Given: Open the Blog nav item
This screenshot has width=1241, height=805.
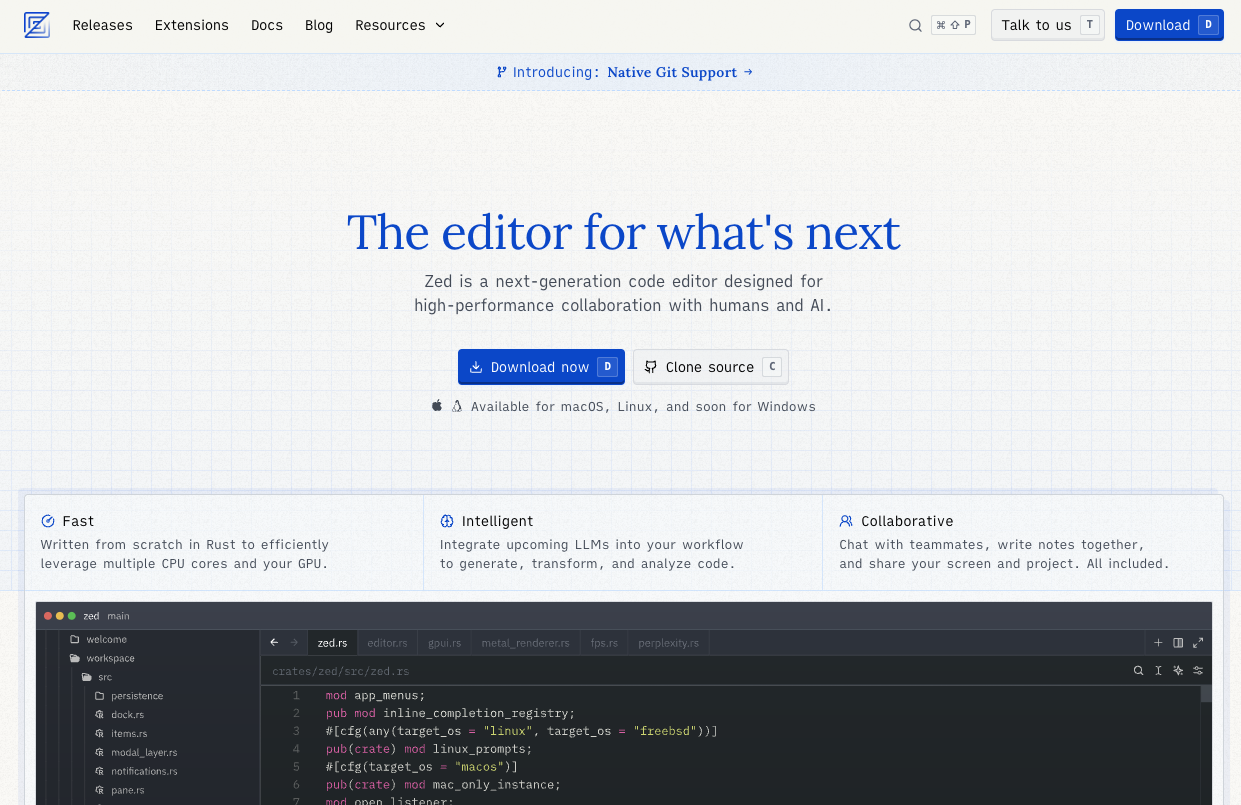Looking at the screenshot, I should (x=319, y=25).
